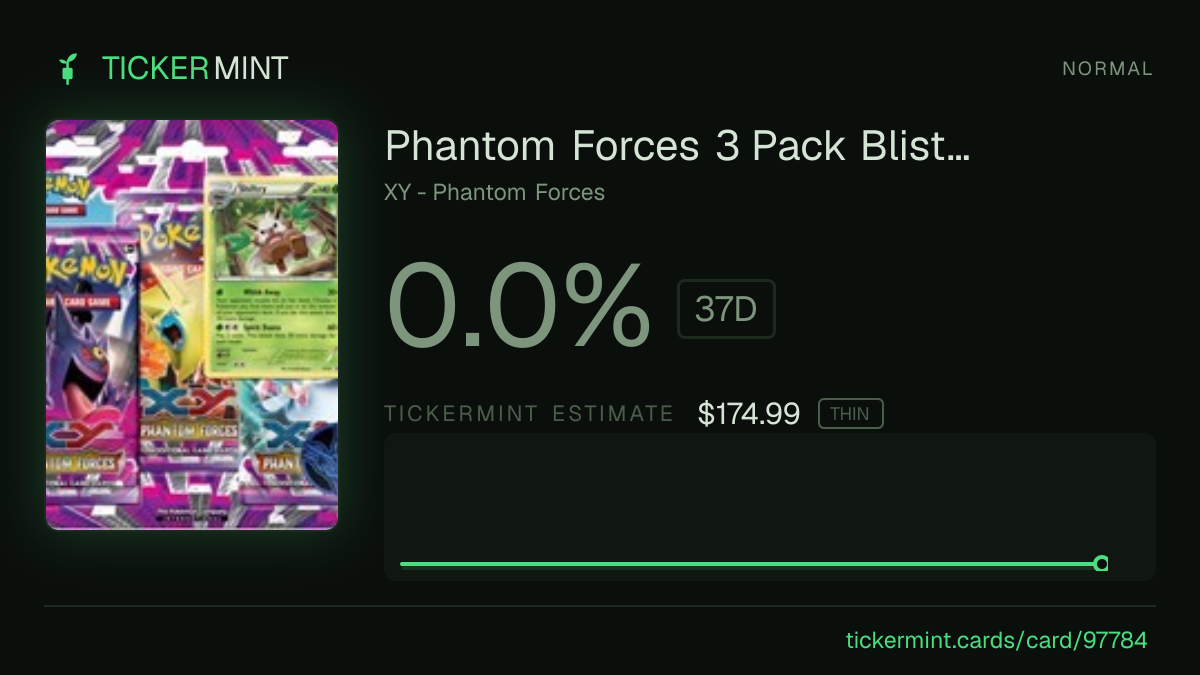This screenshot has width=1200, height=675.
Task: Click the $174.99 estimate price
Action: (x=749, y=414)
